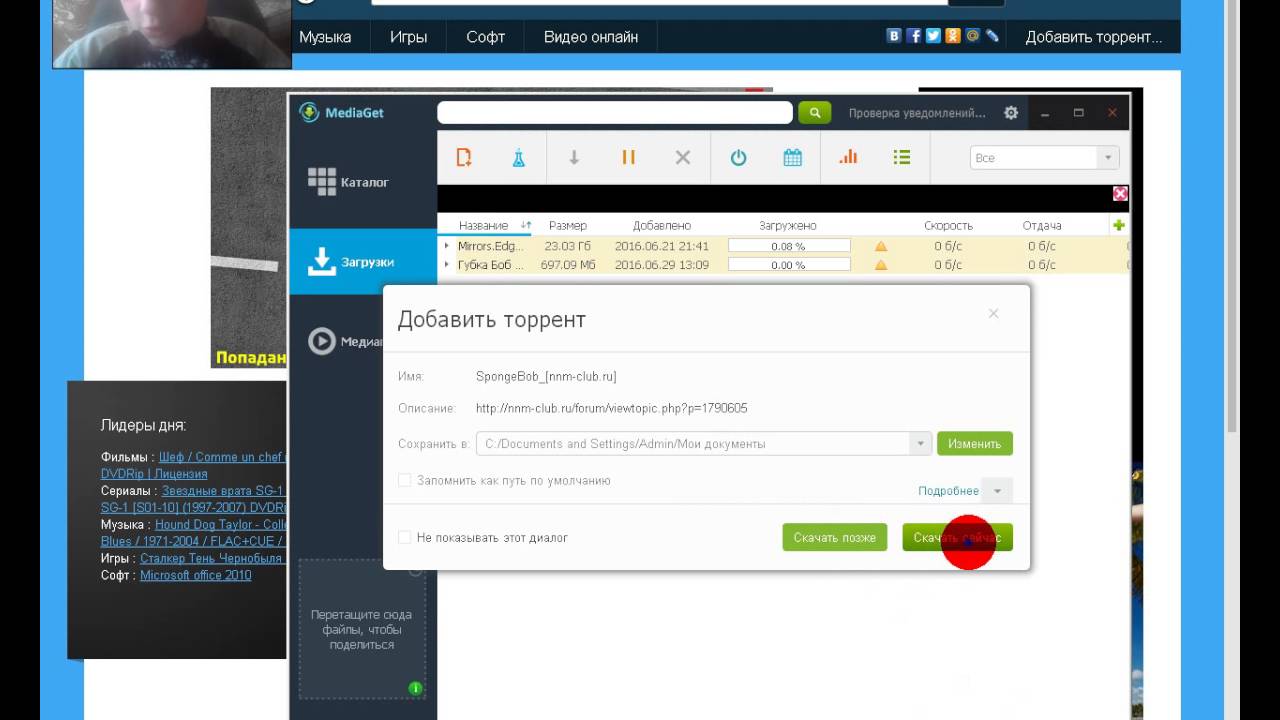The width and height of the screenshot is (1280, 720).
Task: Click the green info icon in share panel
Action: tap(415, 688)
